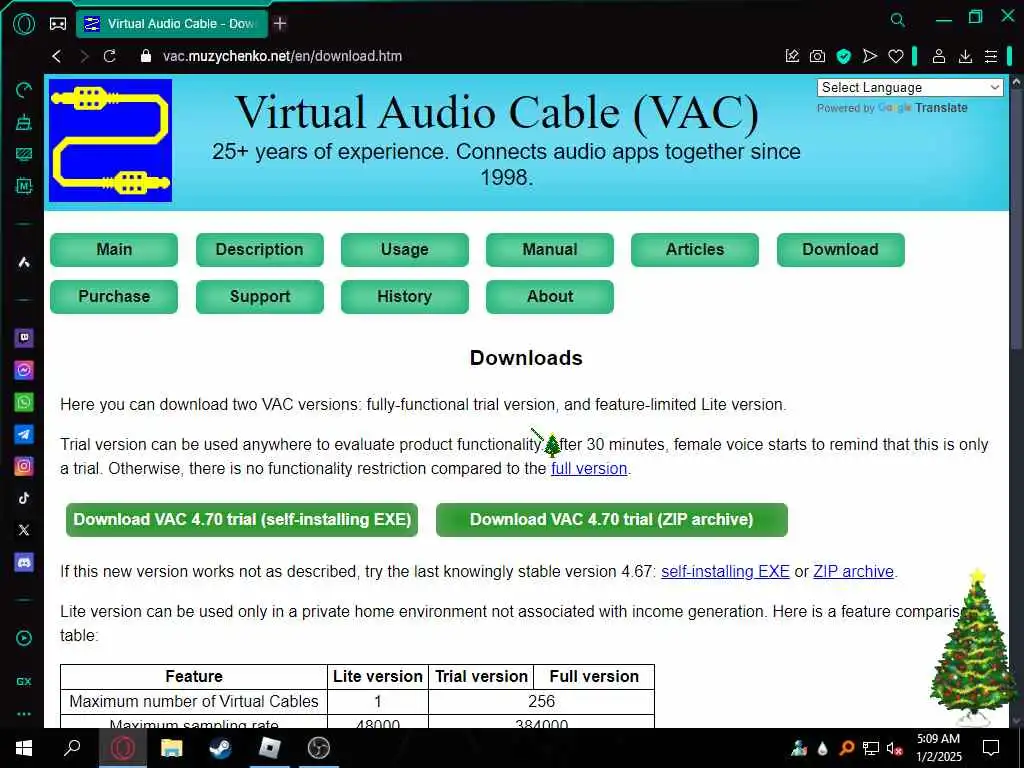Image resolution: width=1024 pixels, height=768 pixels.
Task: Go back to the previous page
Action: (x=57, y=56)
